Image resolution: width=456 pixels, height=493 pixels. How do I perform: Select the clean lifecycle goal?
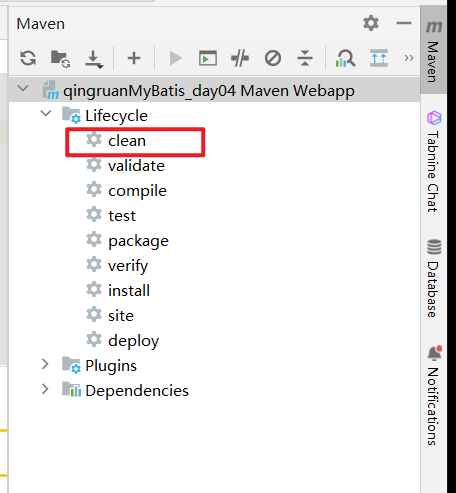[x=127, y=141]
